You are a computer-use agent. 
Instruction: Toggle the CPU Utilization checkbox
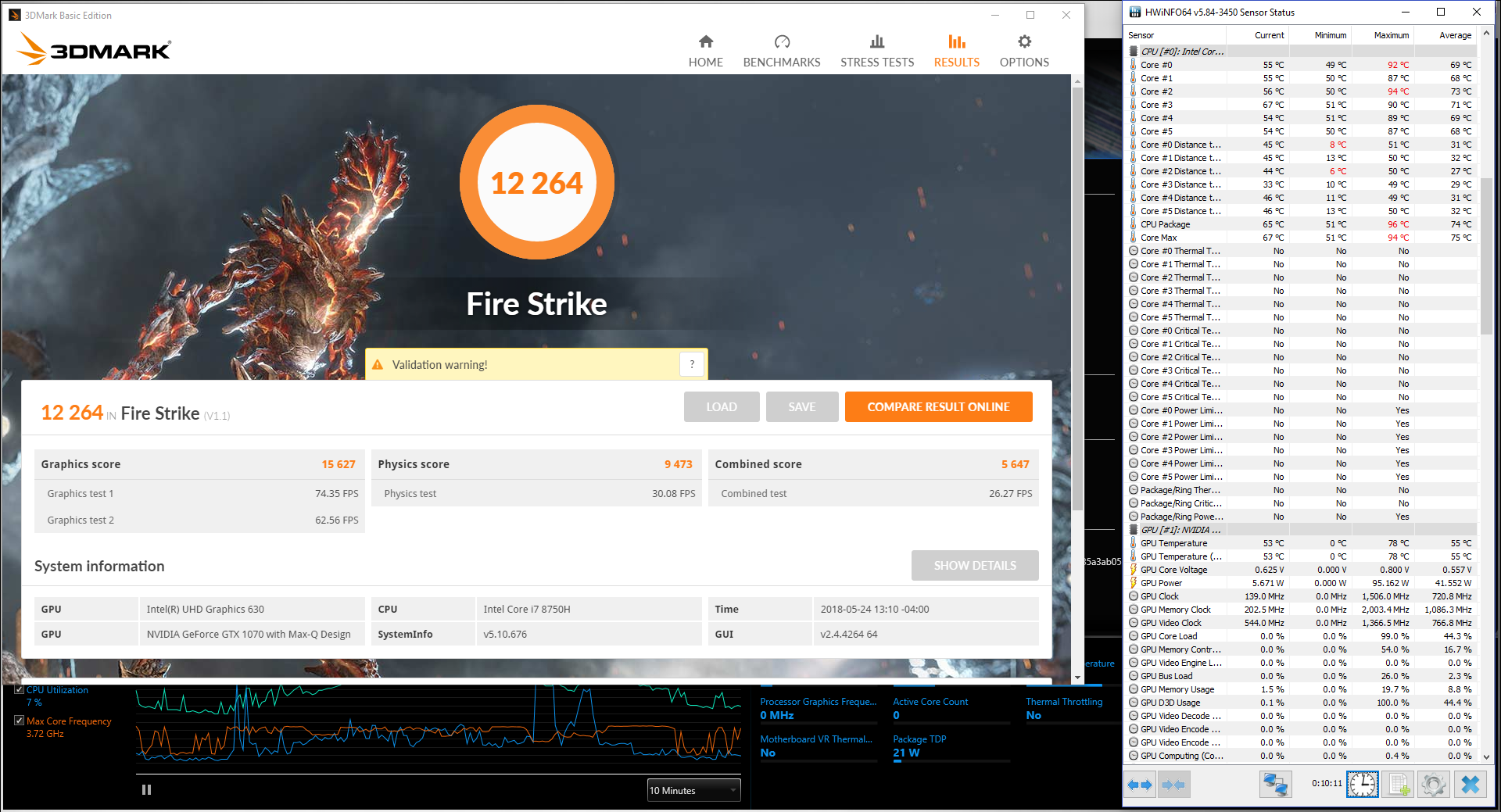pos(19,689)
